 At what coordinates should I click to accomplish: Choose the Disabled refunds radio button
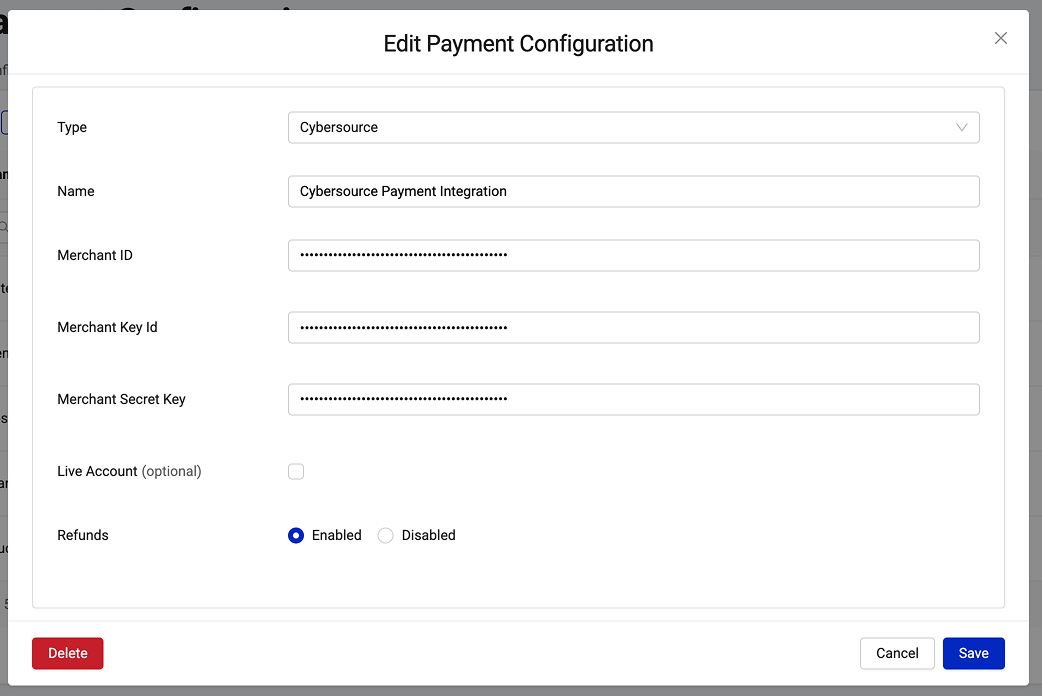pyautogui.click(x=386, y=535)
